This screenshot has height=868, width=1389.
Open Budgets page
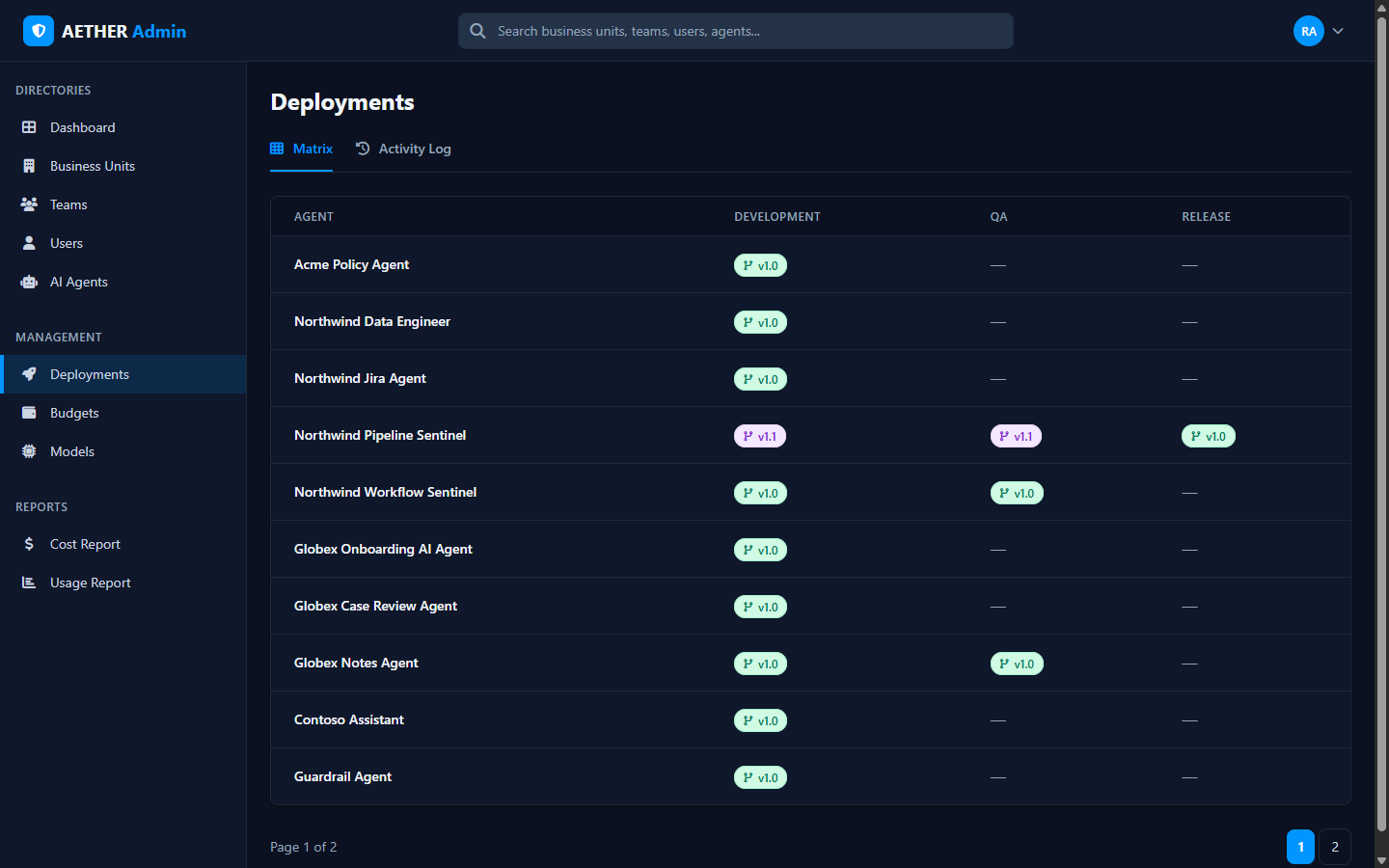click(123, 413)
